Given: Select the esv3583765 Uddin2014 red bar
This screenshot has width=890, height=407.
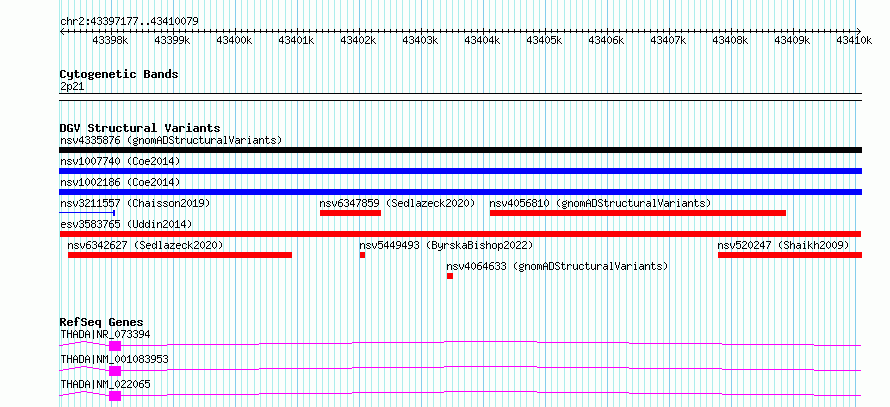Looking at the screenshot, I should (460, 234).
